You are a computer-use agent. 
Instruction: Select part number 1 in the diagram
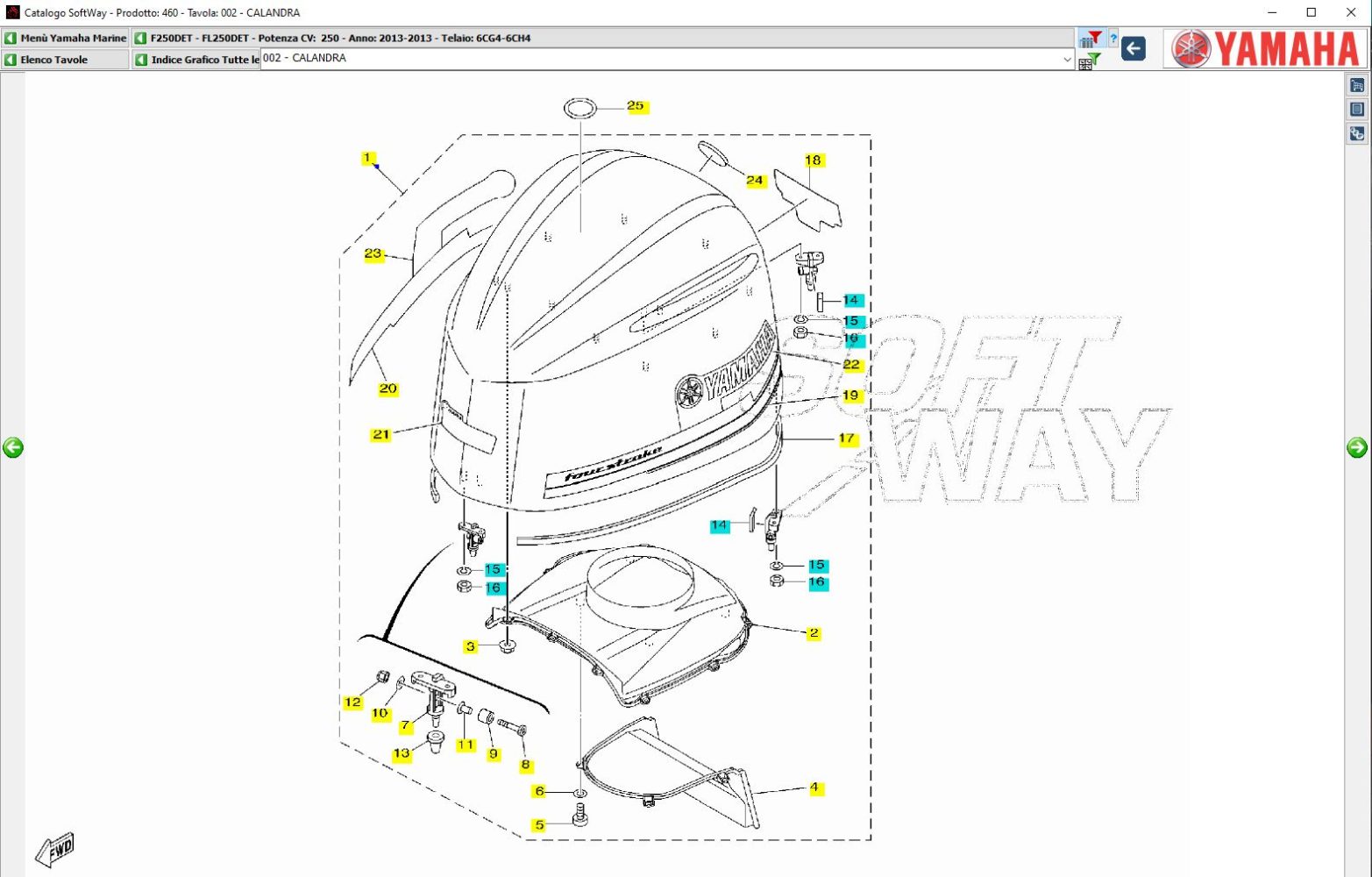pyautogui.click(x=368, y=158)
